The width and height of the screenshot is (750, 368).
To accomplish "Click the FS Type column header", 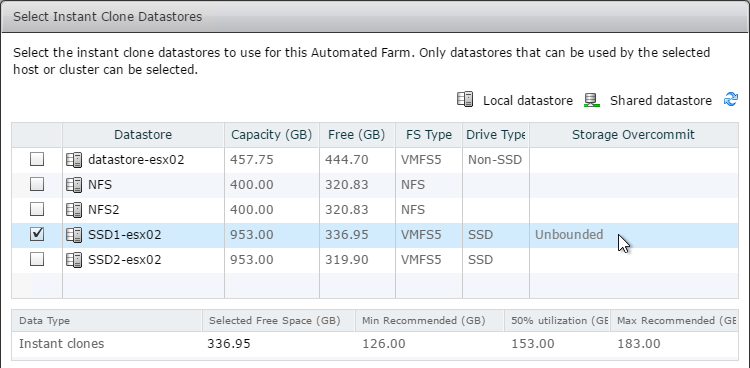I will [429, 135].
